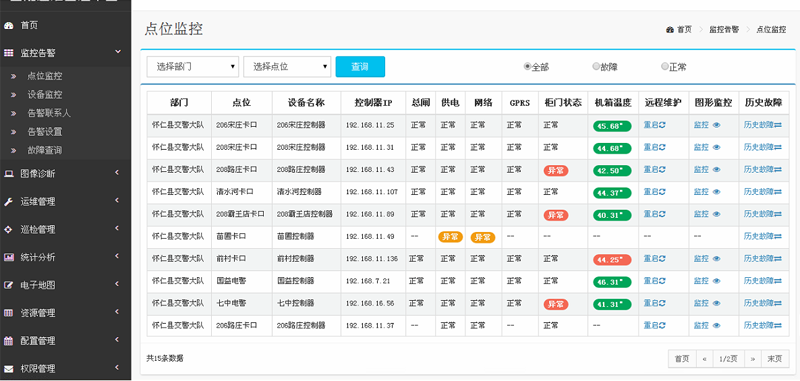Open 监控 eye icon for 清水河控制器
The width and height of the screenshot is (800, 381).
click(x=716, y=192)
